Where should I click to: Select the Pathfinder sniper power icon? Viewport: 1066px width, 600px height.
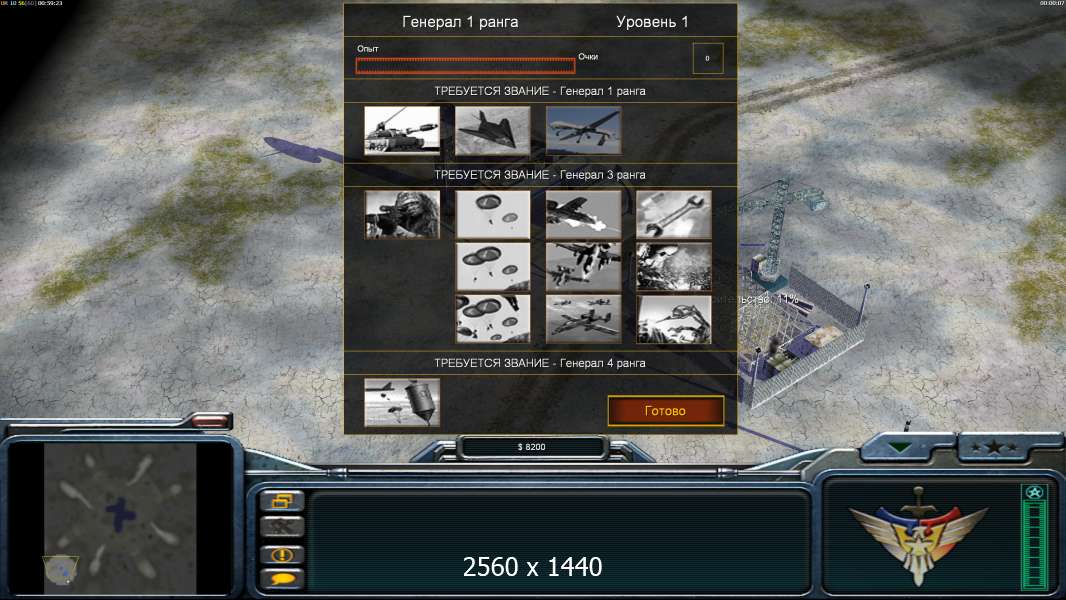coord(402,215)
